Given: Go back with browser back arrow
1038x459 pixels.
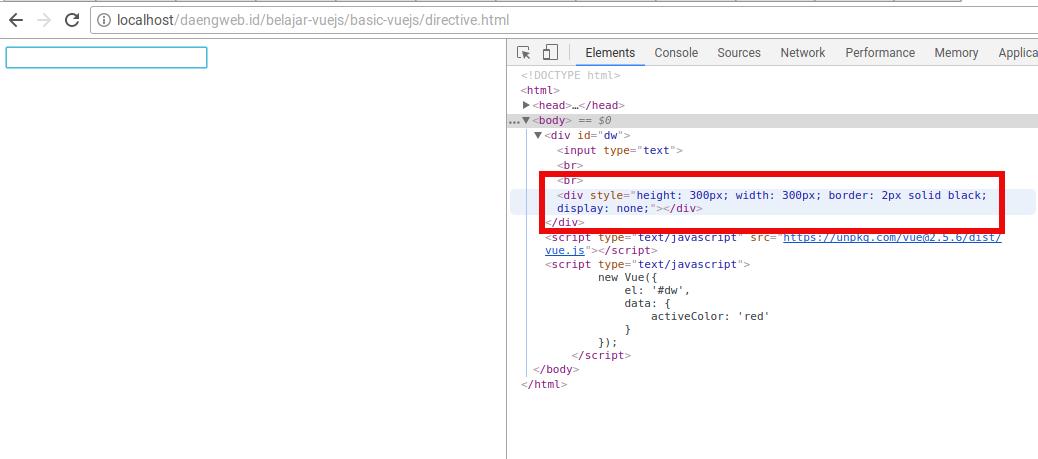Looking at the screenshot, I should [x=16, y=20].
